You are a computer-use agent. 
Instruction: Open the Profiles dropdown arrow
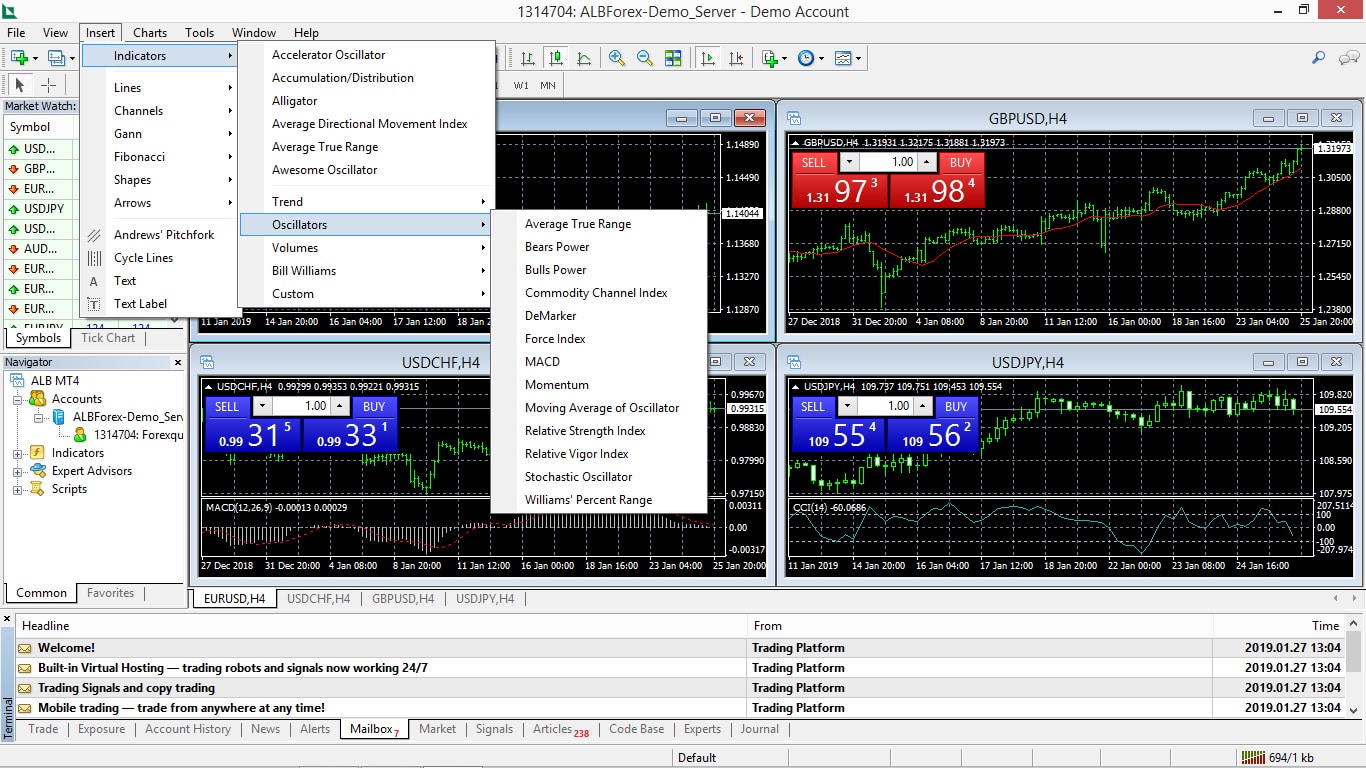[72, 58]
